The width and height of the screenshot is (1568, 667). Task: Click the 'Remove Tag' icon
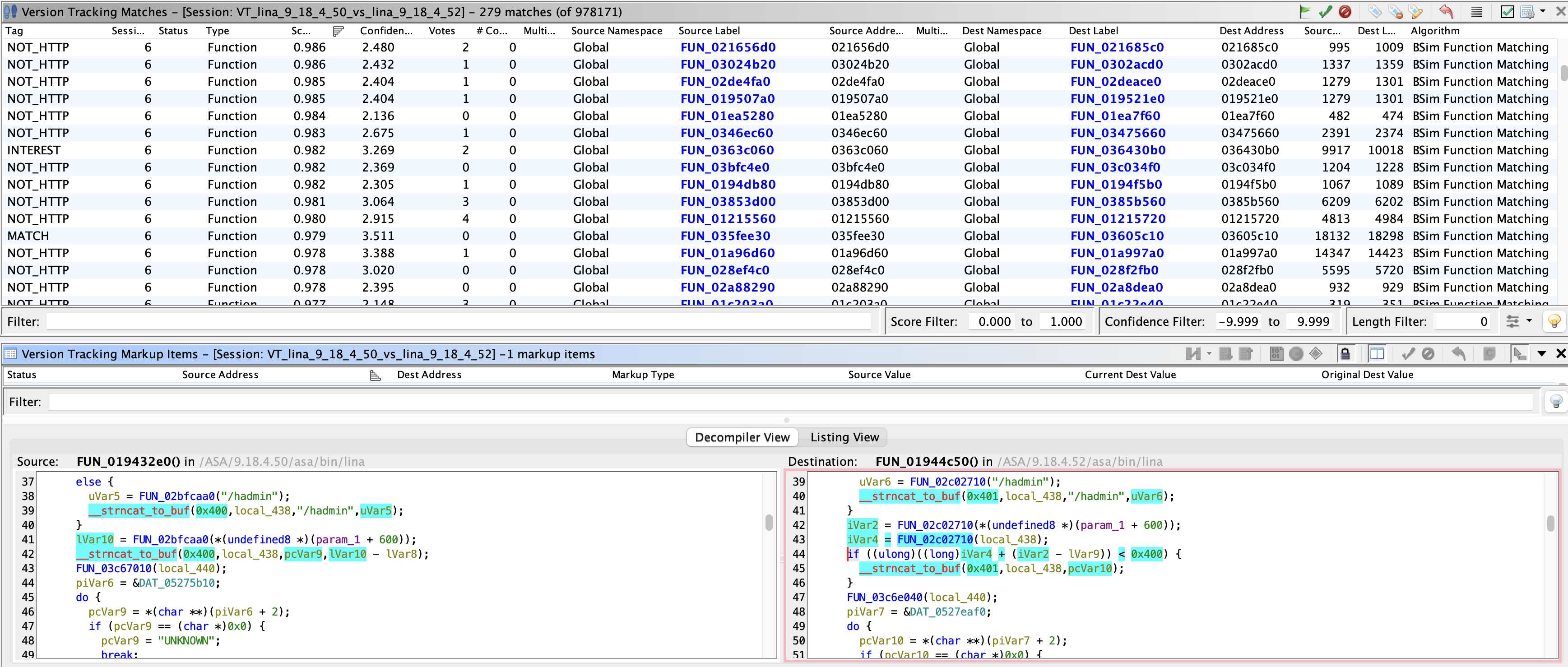coord(1396,12)
